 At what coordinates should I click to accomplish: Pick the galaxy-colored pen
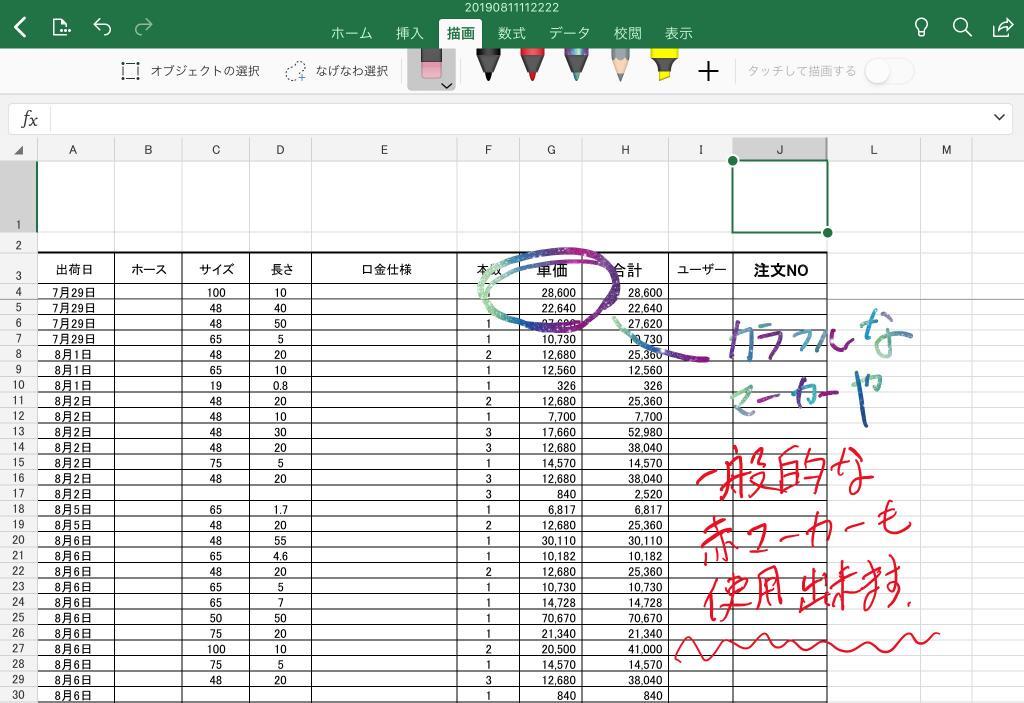click(575, 68)
